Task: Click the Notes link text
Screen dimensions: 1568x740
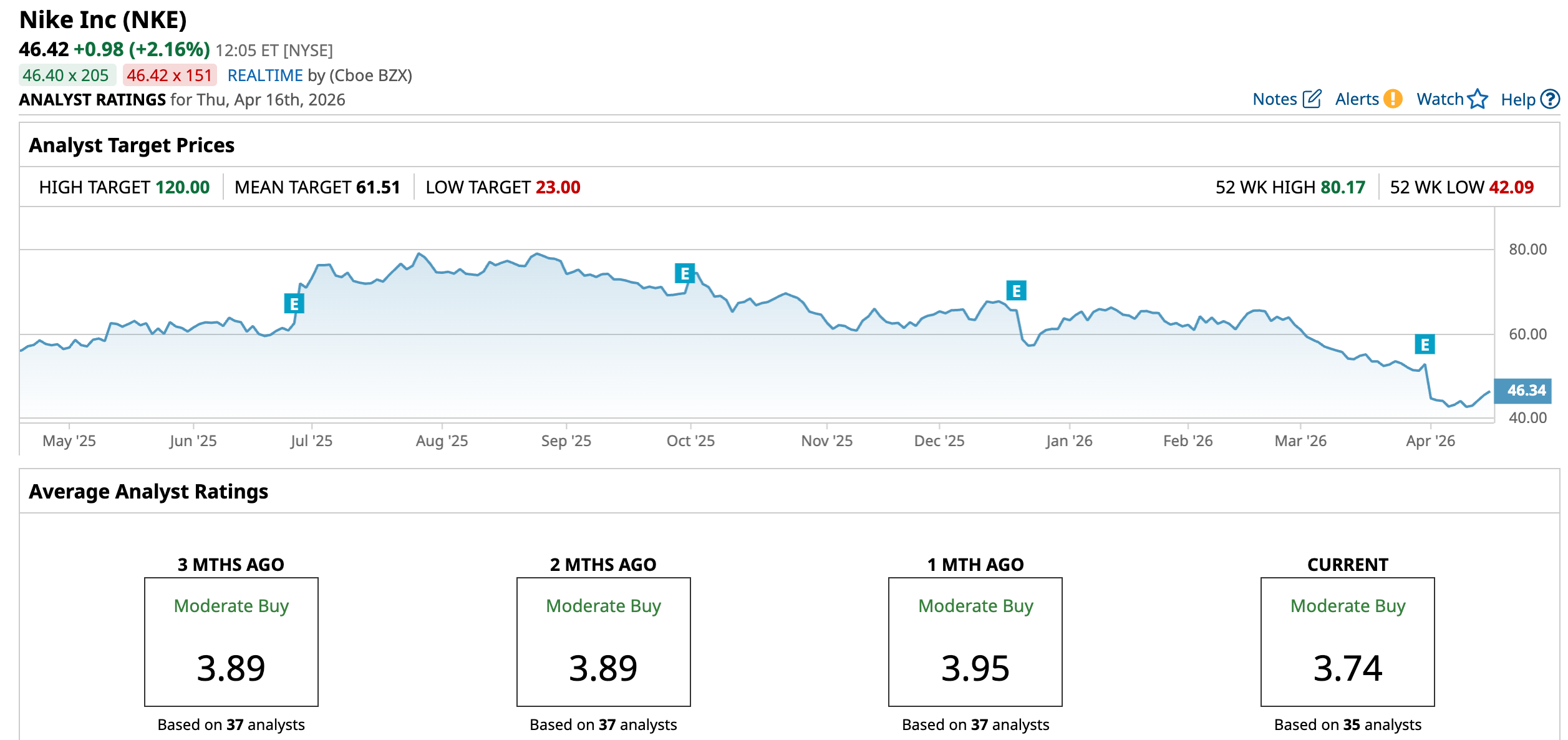Action: (x=1274, y=99)
